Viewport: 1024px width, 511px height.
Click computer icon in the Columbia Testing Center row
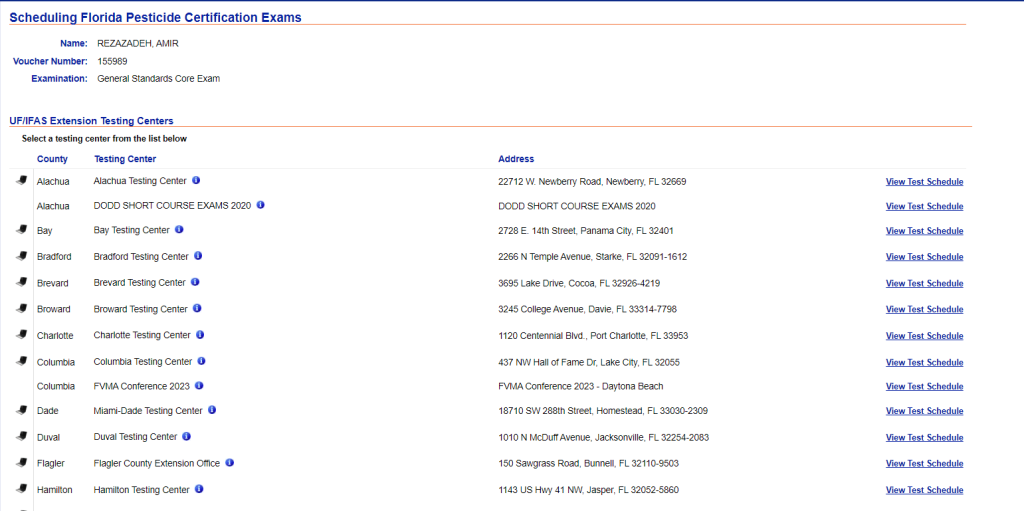pos(21,361)
